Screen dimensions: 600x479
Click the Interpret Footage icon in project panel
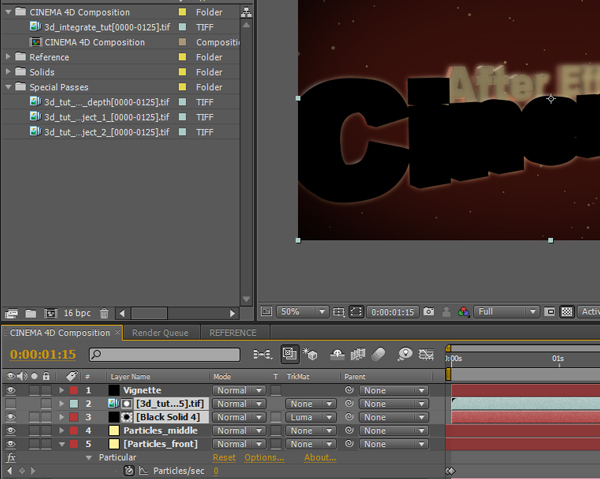11,314
